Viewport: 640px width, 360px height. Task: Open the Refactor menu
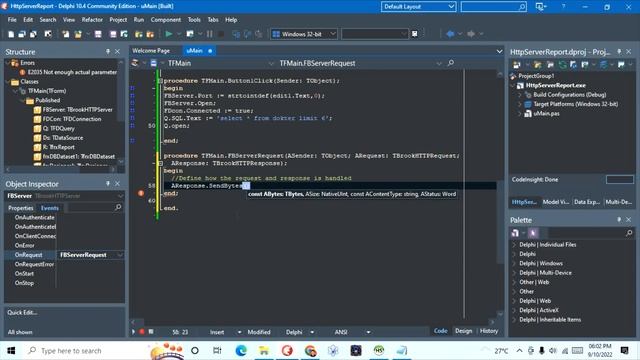tap(92, 20)
